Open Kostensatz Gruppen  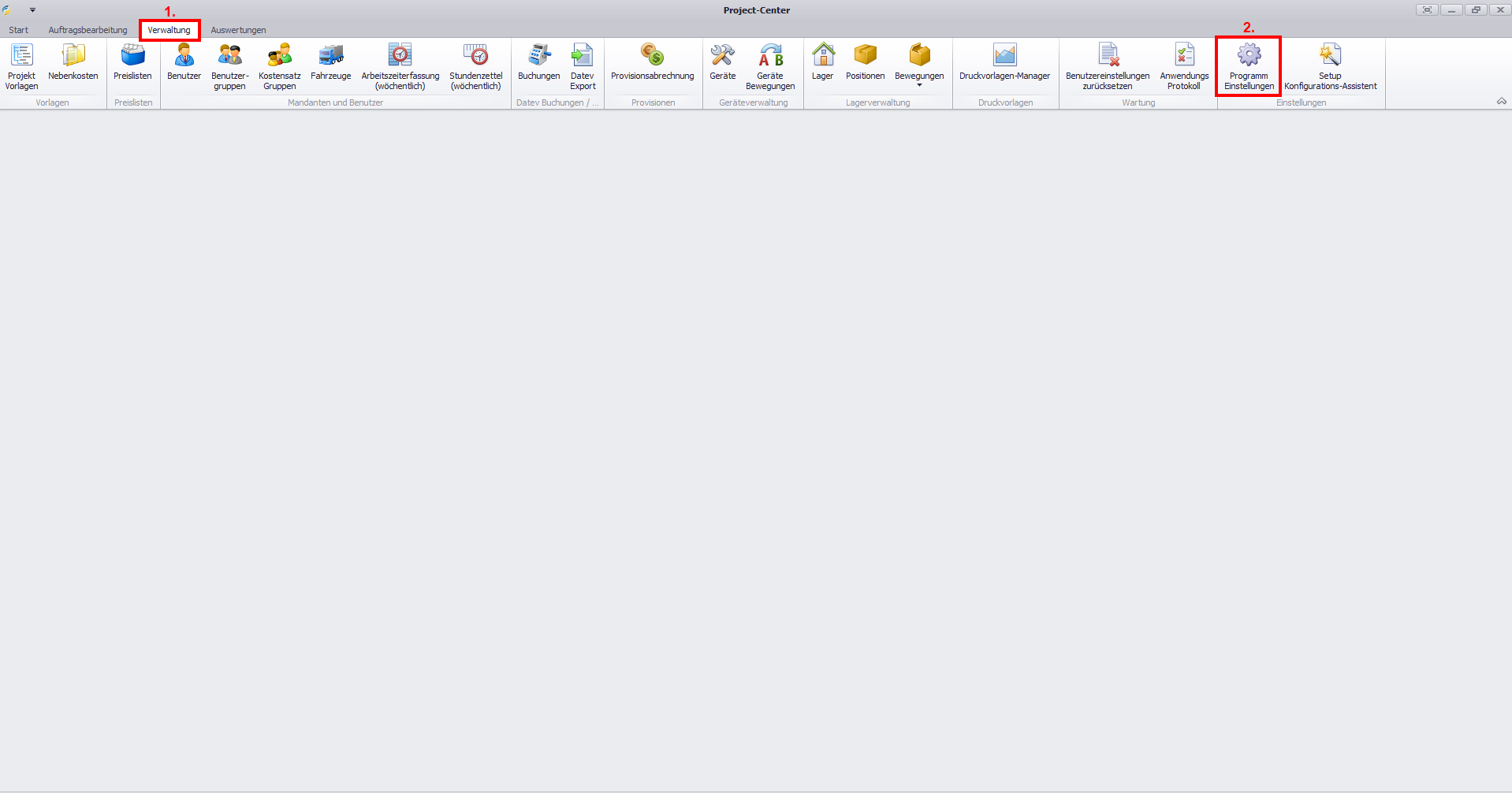[280, 67]
